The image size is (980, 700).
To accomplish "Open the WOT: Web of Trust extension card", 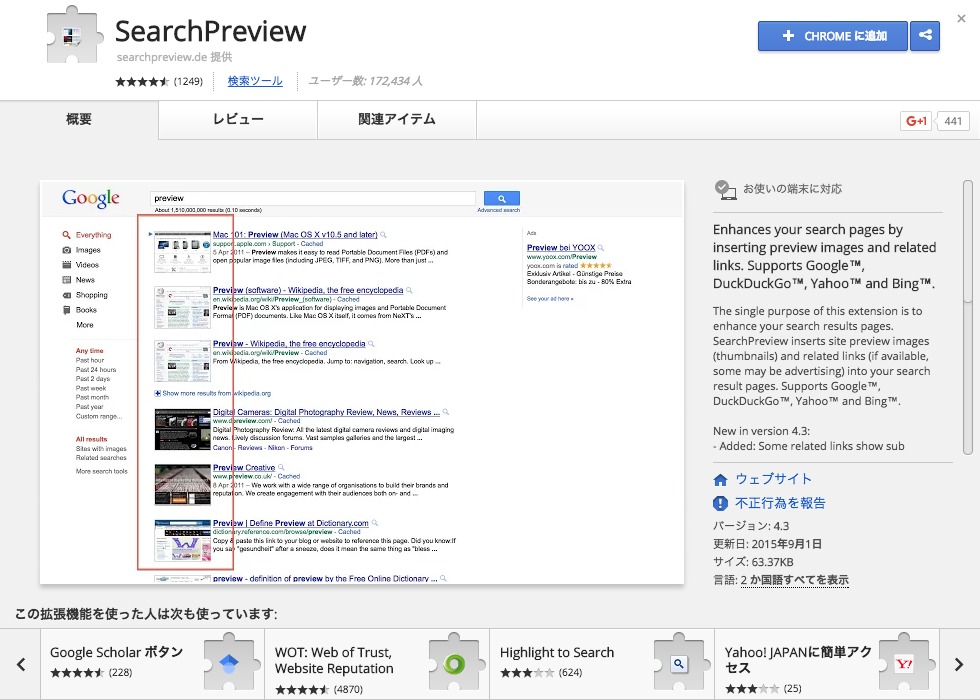I will click(x=377, y=664).
